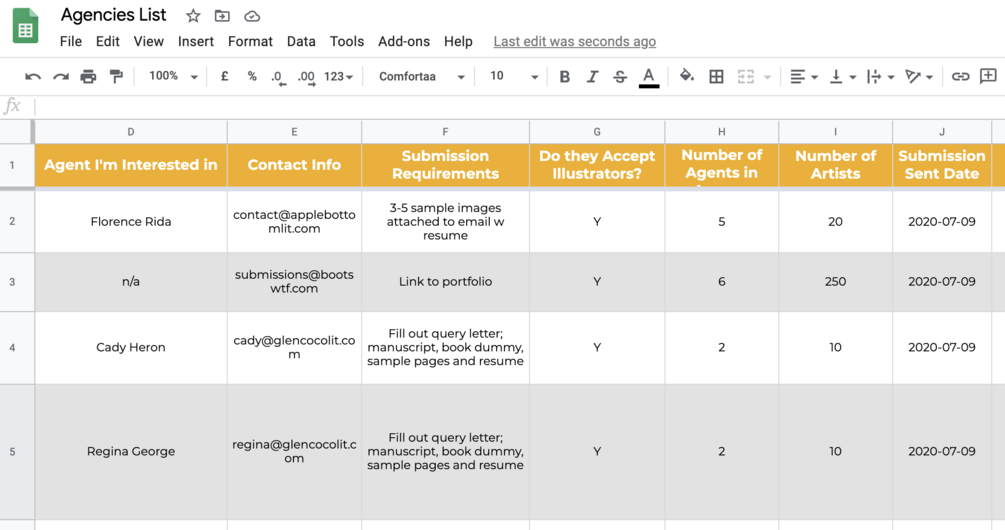Select the submissions@bootswtf.com cell
1005x530 pixels.
point(294,282)
